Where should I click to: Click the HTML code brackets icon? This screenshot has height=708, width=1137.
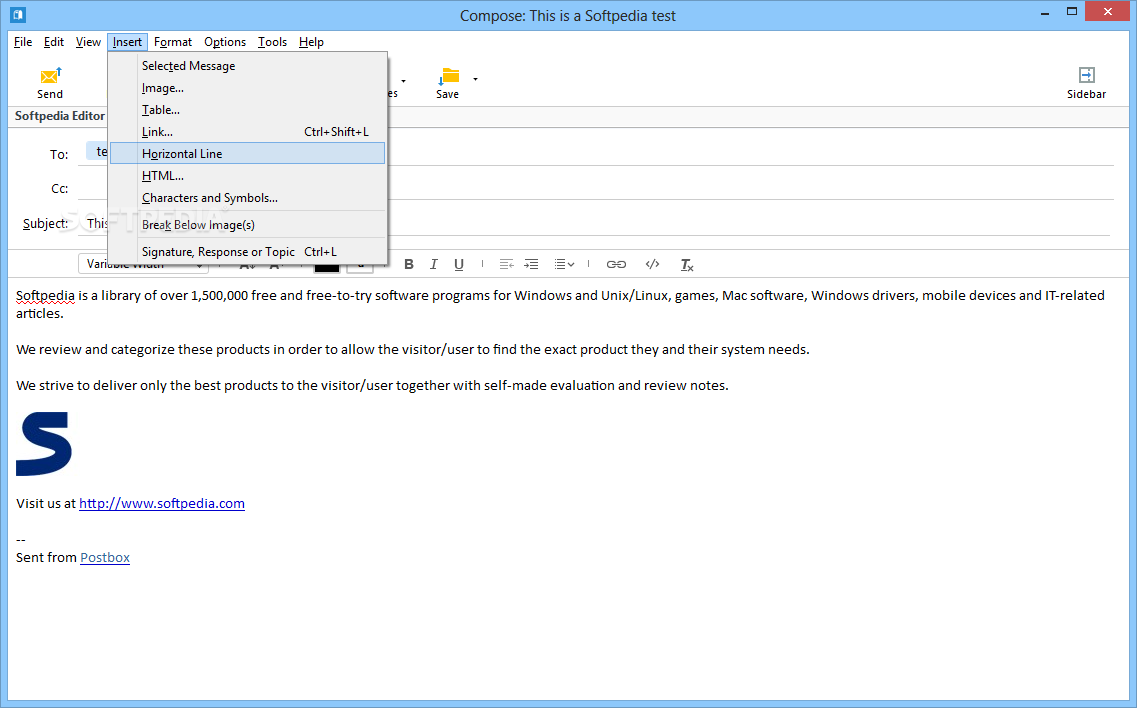(653, 264)
